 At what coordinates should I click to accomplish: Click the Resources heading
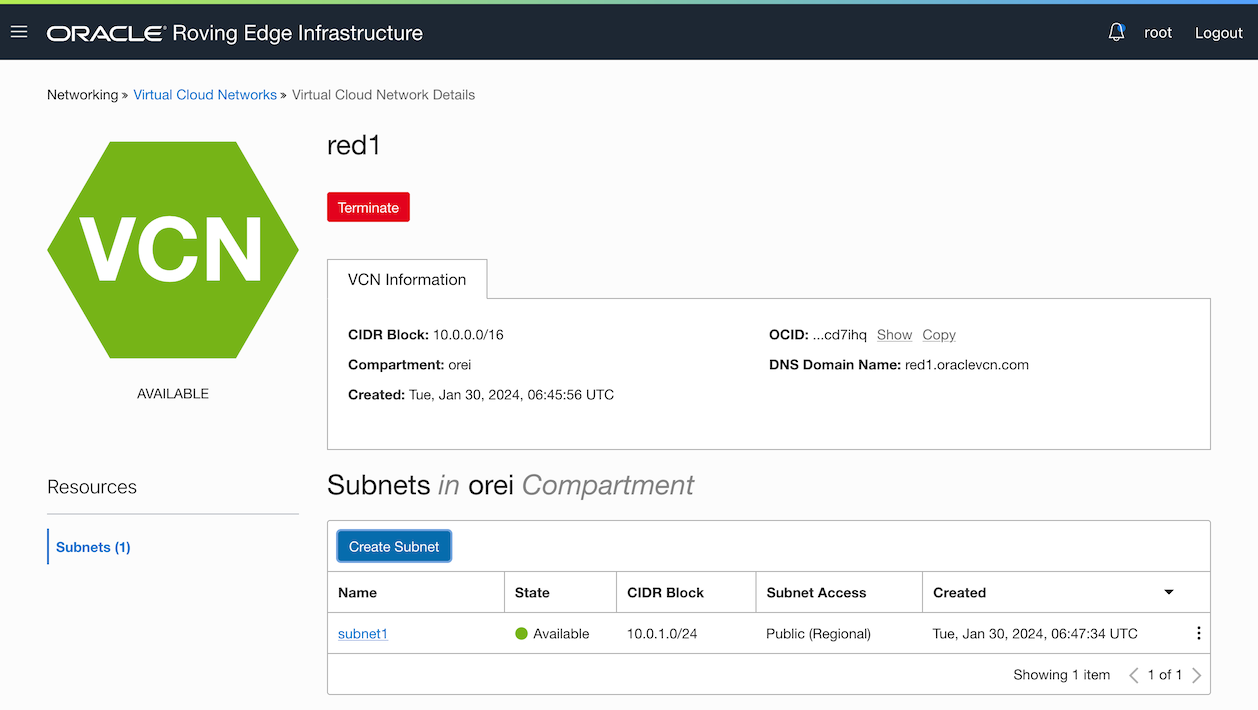point(92,487)
